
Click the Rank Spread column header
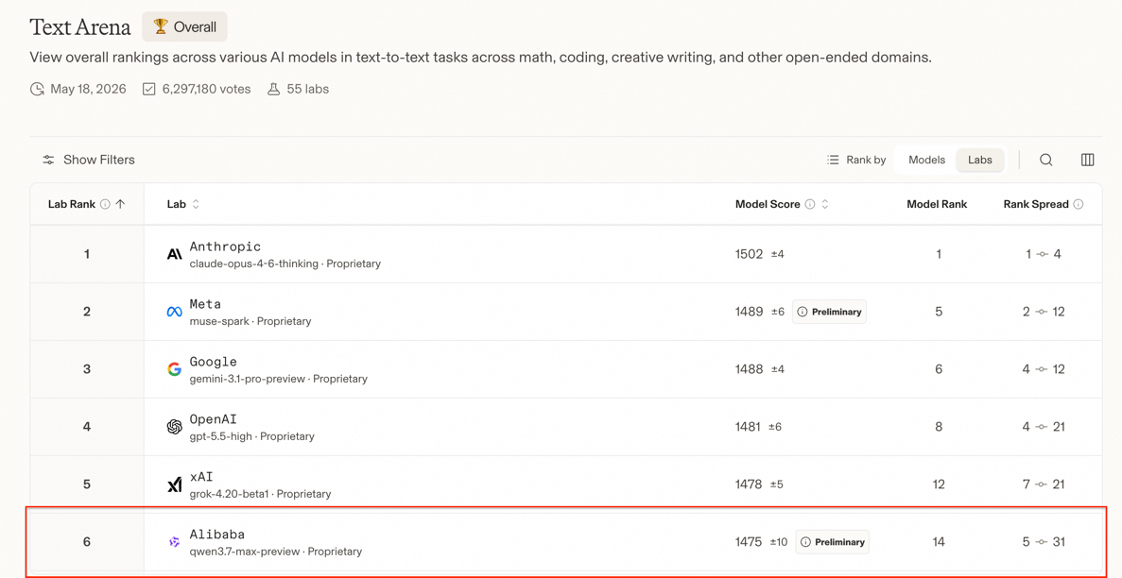pyautogui.click(x=1036, y=204)
